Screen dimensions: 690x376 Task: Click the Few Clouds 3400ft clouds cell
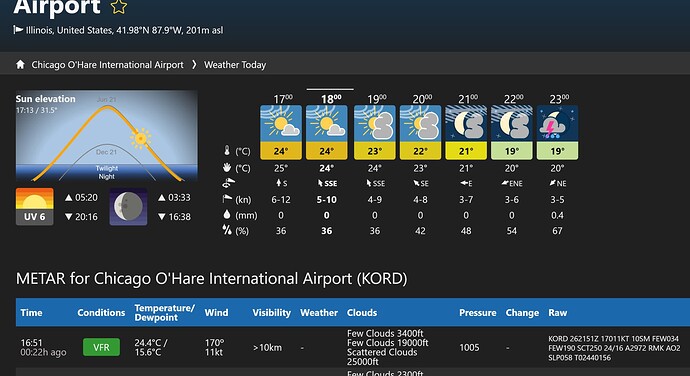[x=388, y=347]
